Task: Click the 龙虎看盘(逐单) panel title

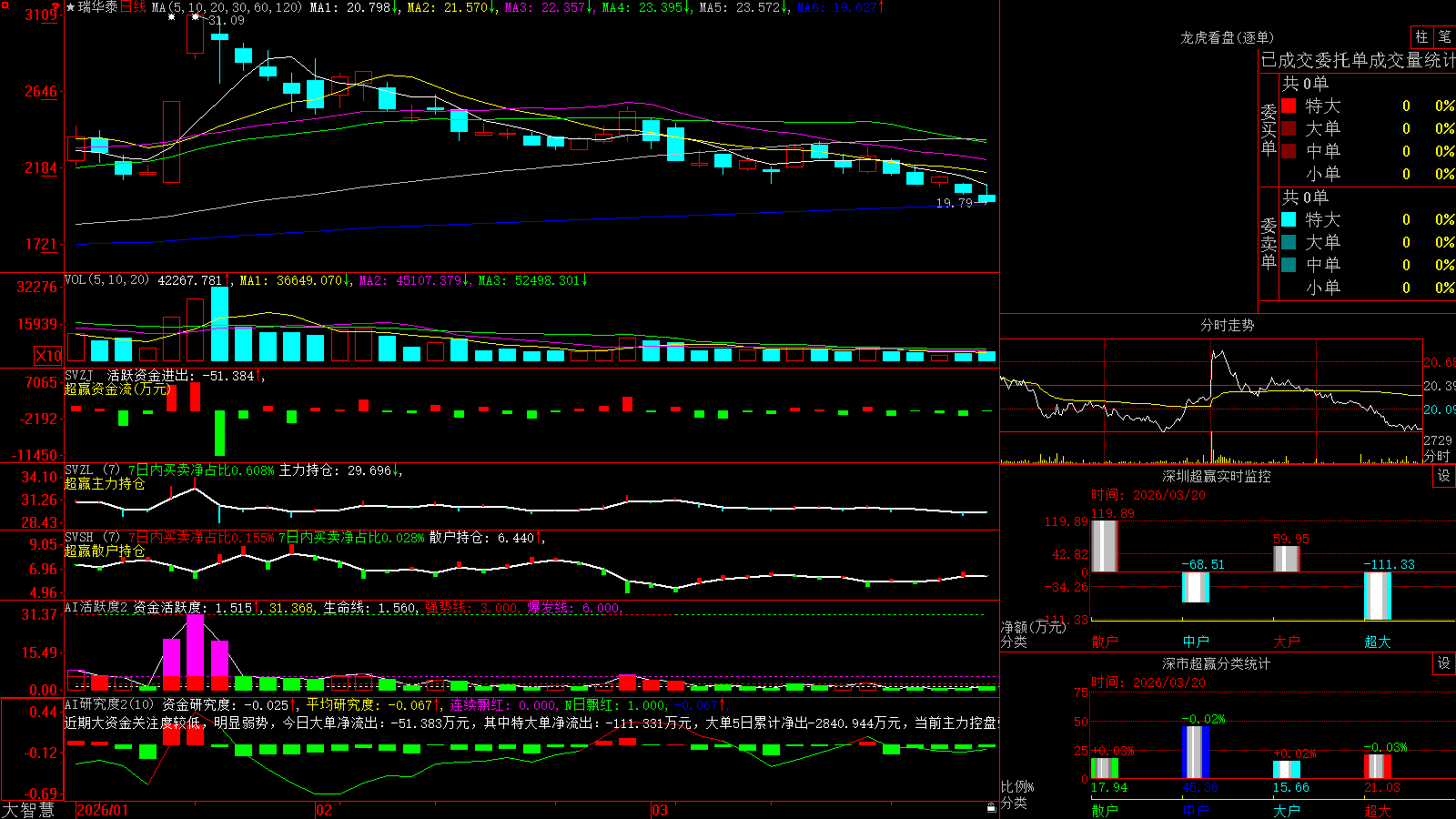Action: (1228, 37)
